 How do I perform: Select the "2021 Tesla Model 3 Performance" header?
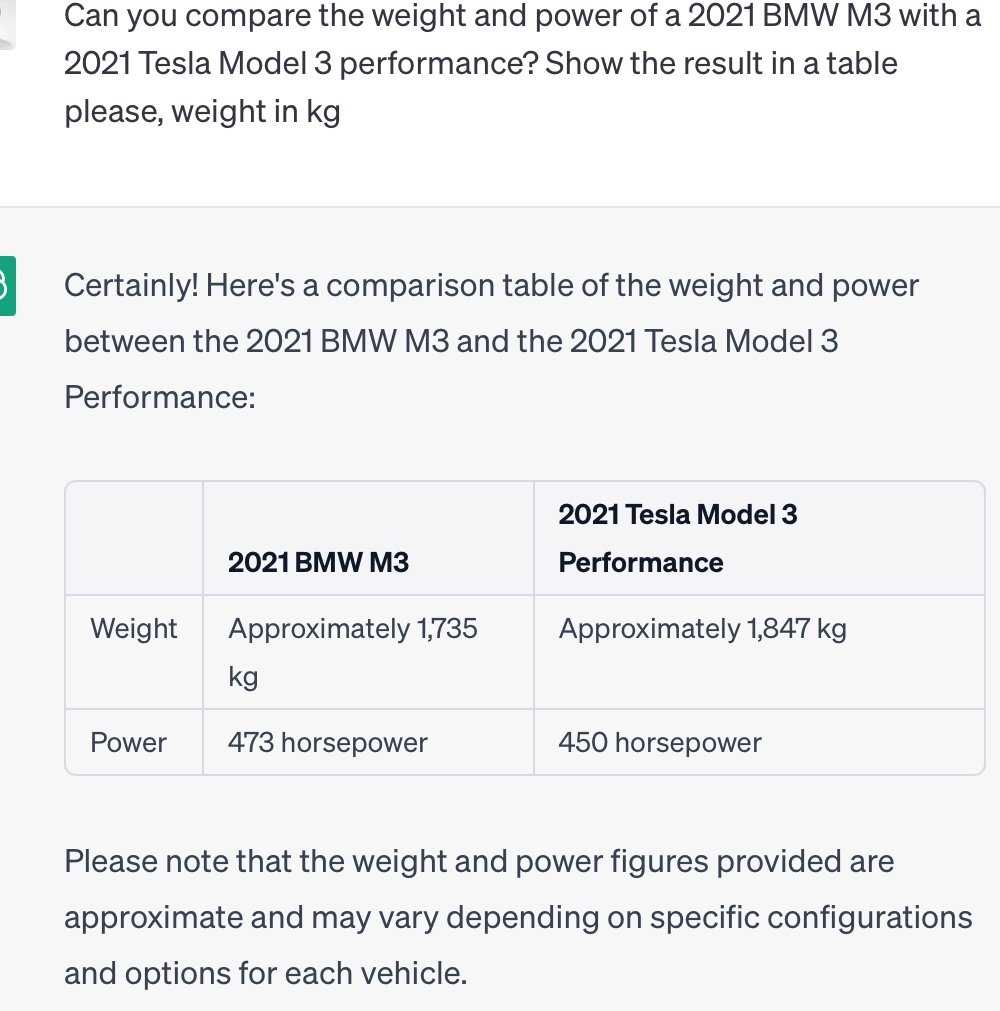[x=677, y=538]
